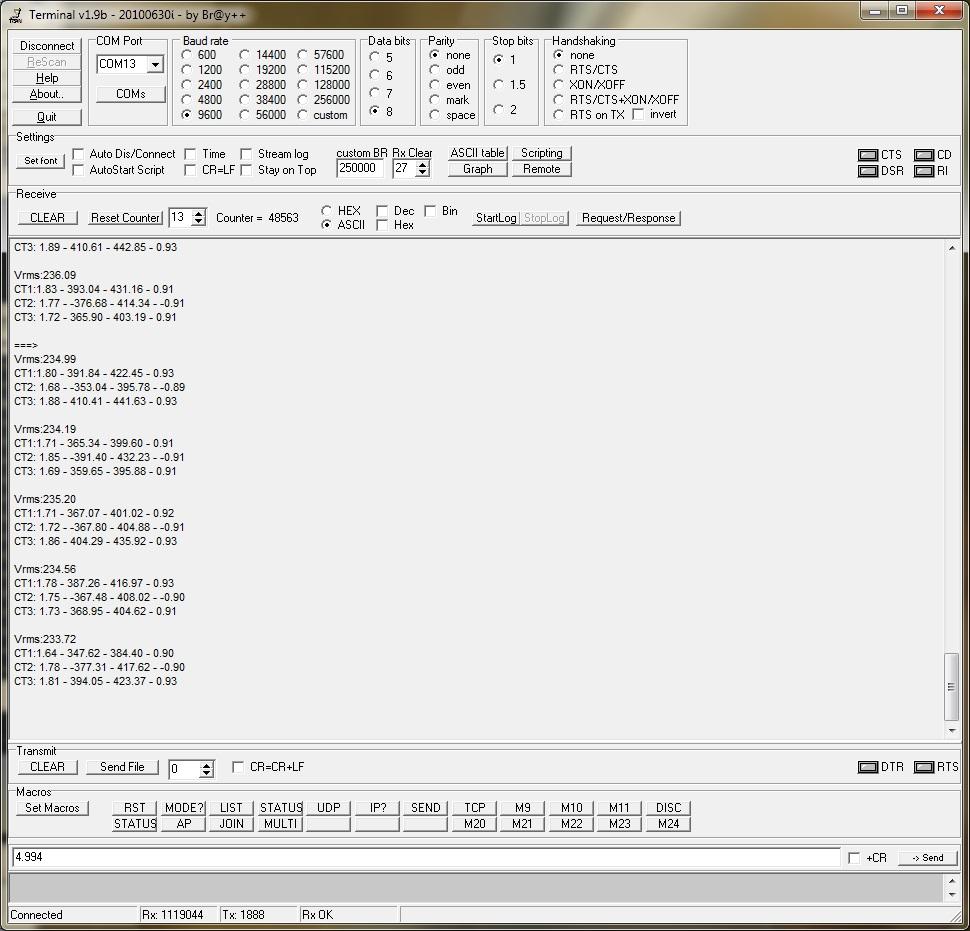Click the About.. button
This screenshot has height=931, width=970.
pos(47,94)
